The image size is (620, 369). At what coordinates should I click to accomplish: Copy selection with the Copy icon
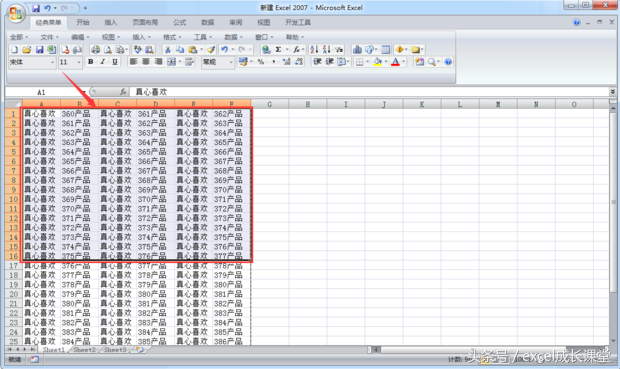(180, 49)
